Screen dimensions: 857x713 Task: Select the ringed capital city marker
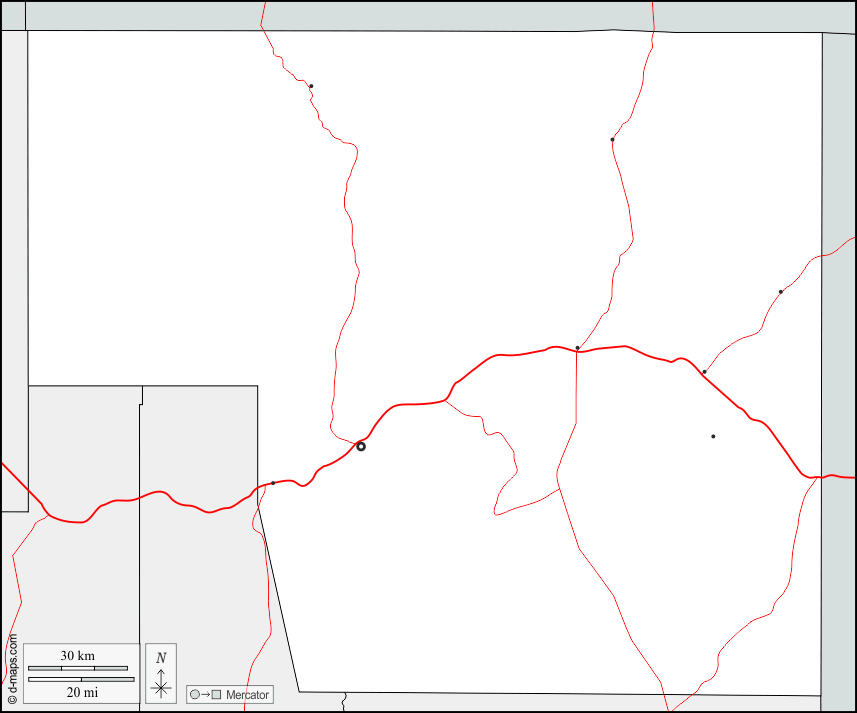click(361, 446)
